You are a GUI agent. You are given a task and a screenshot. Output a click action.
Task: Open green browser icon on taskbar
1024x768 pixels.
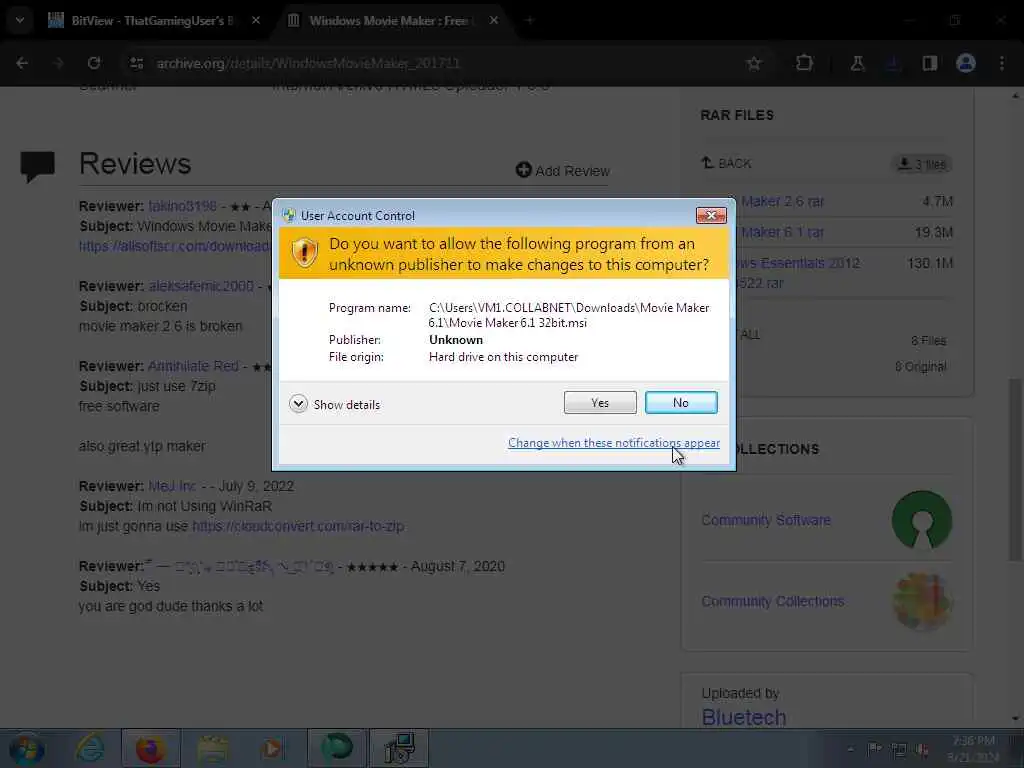pos(337,749)
